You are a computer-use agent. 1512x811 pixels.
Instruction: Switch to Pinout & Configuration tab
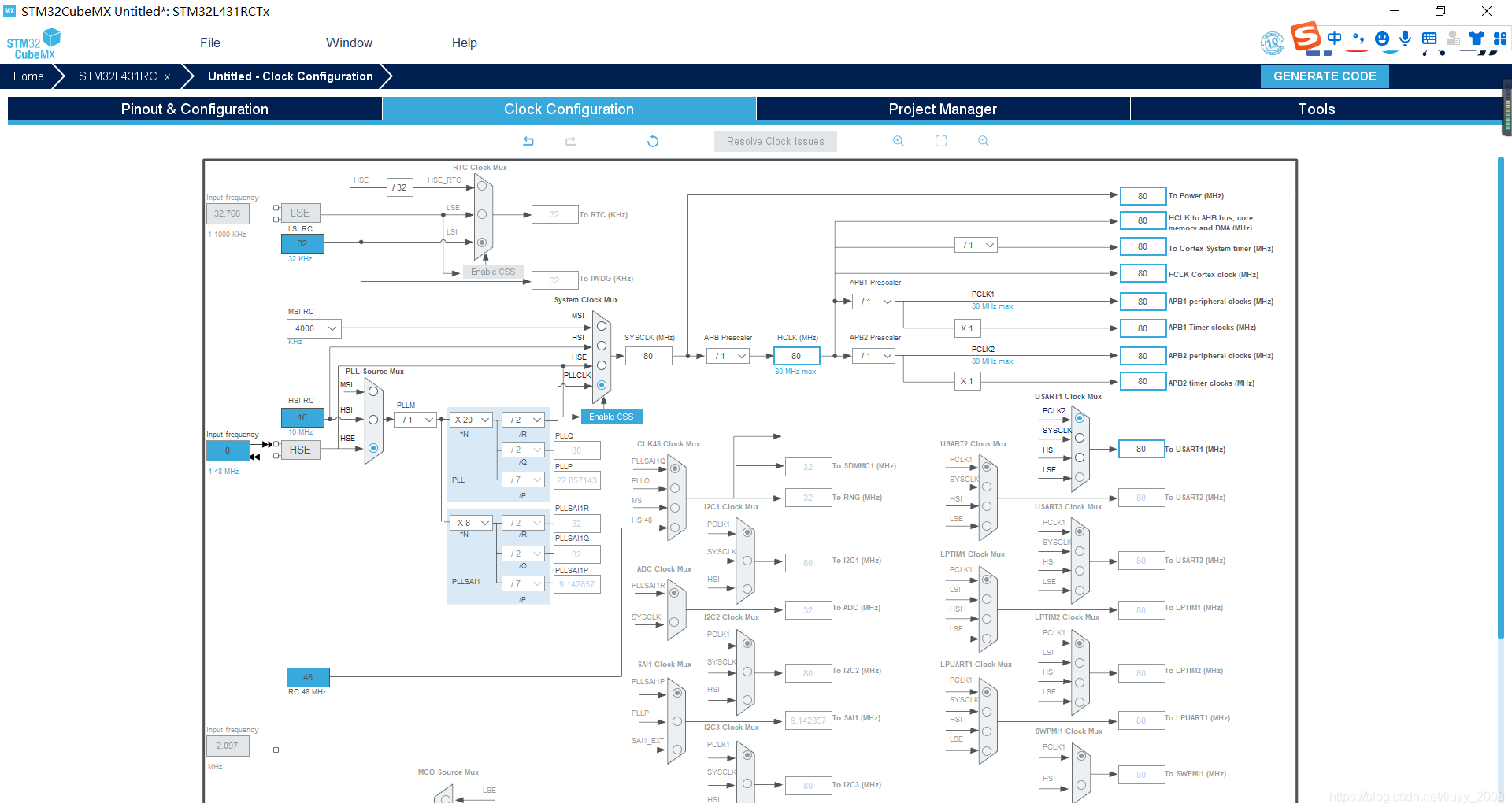pos(195,109)
